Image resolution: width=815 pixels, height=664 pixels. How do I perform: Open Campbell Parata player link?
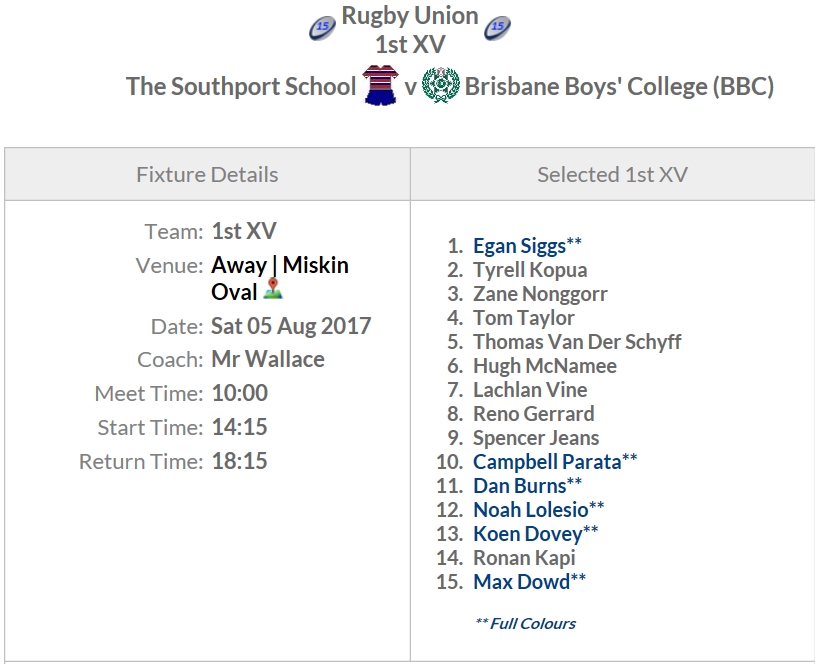click(547, 462)
